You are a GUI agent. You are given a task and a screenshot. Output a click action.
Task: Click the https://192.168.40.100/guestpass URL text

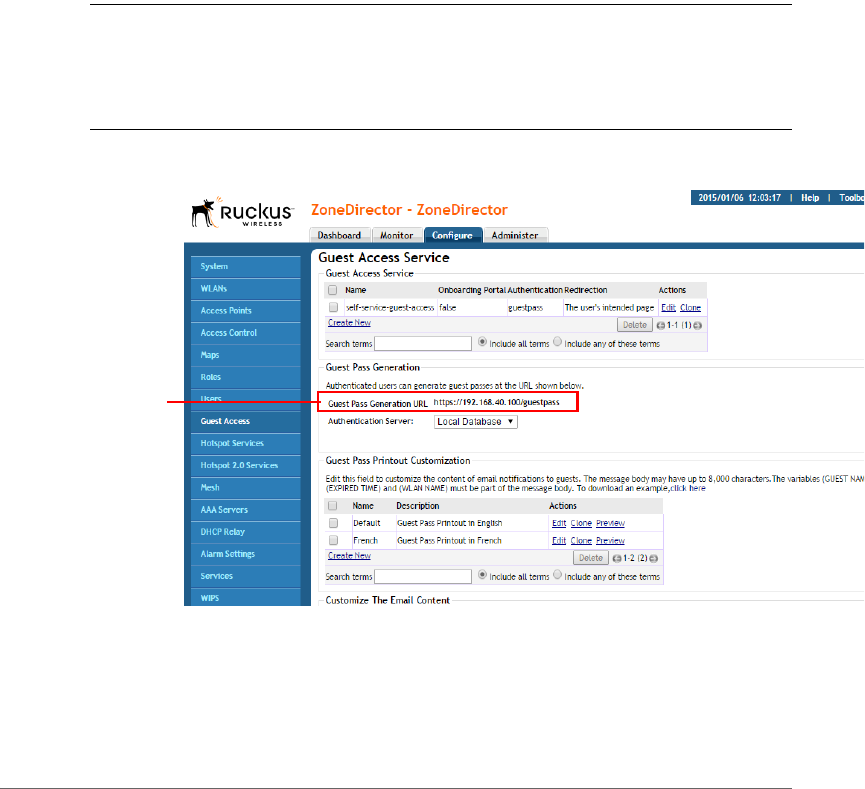[496, 402]
